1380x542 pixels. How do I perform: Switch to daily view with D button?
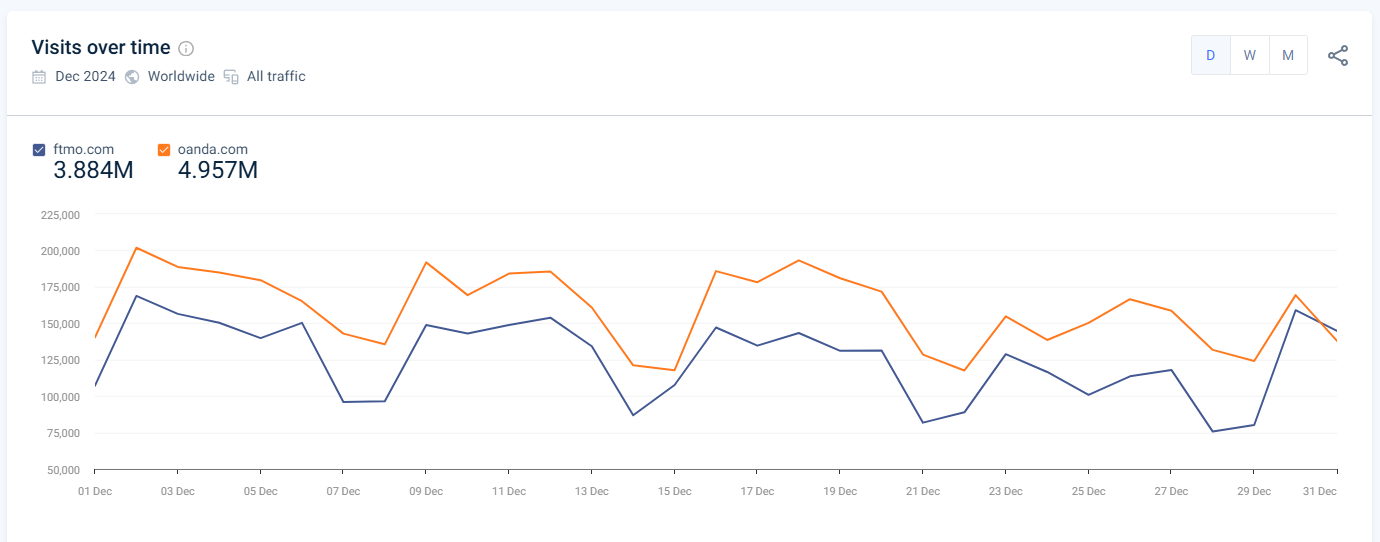click(x=1210, y=55)
